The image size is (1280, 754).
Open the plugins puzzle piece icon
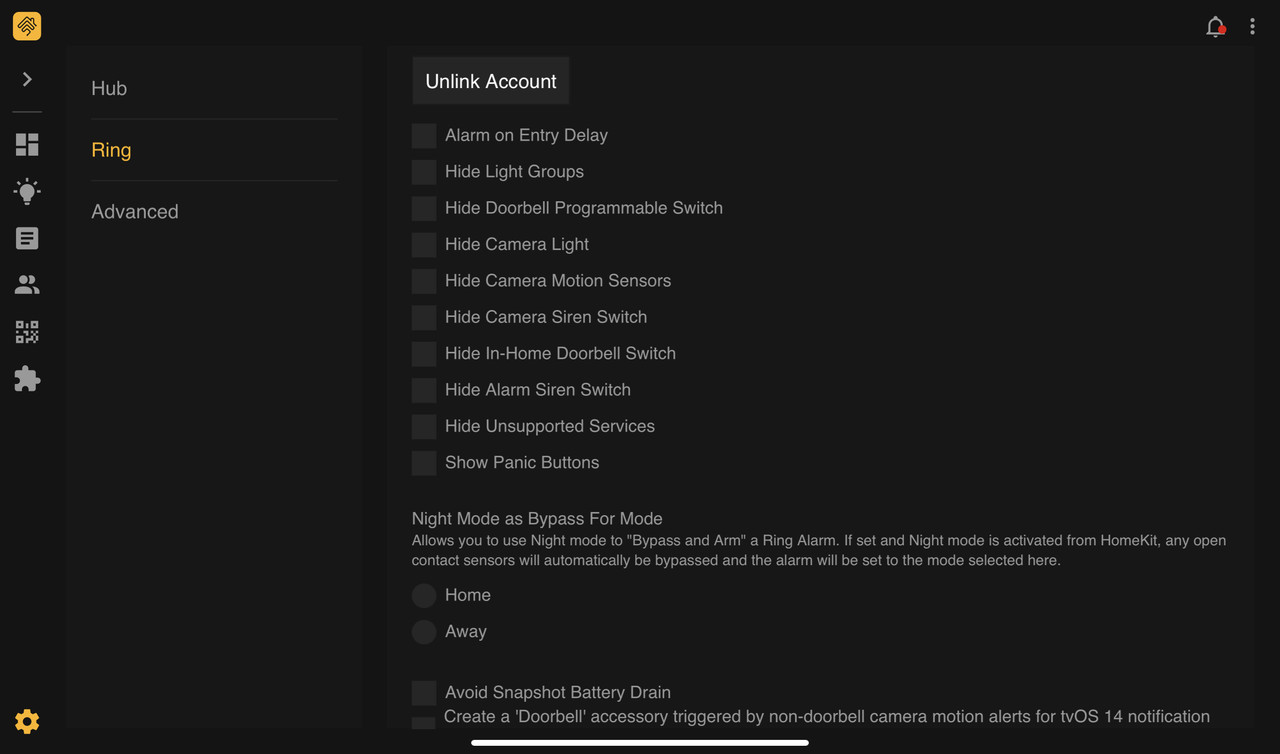point(27,379)
